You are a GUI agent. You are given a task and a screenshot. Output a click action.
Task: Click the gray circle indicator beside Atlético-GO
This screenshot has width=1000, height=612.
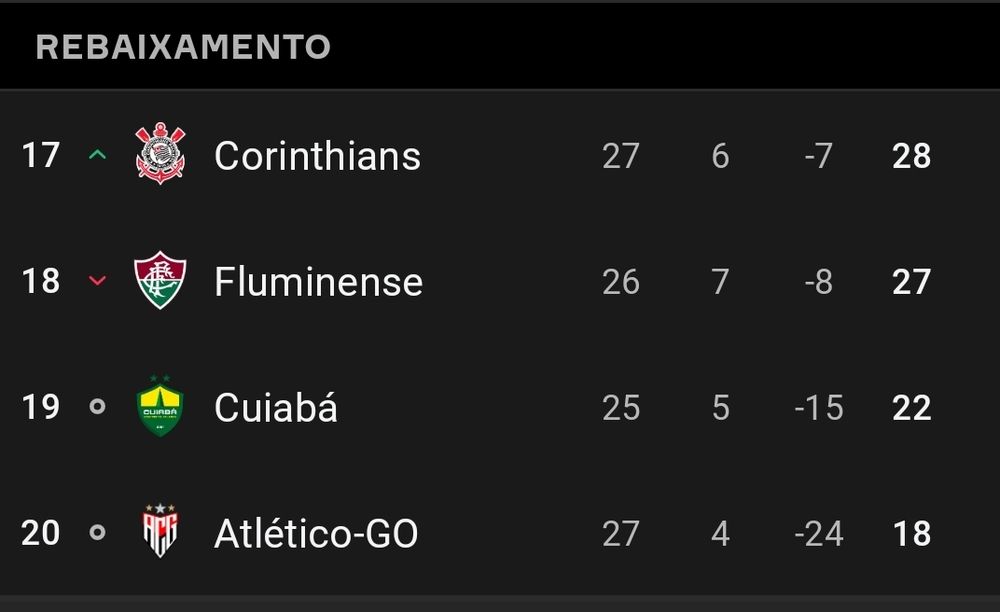point(98,532)
